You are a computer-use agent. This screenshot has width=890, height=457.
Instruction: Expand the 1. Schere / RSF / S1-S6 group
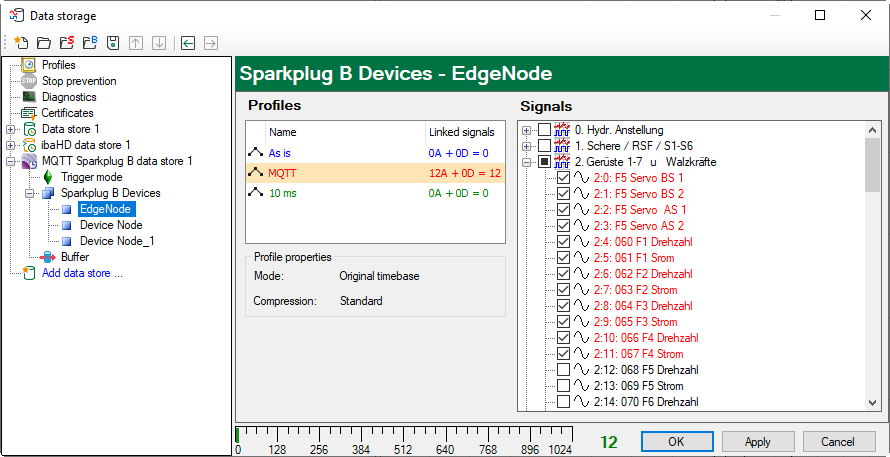pos(527,146)
